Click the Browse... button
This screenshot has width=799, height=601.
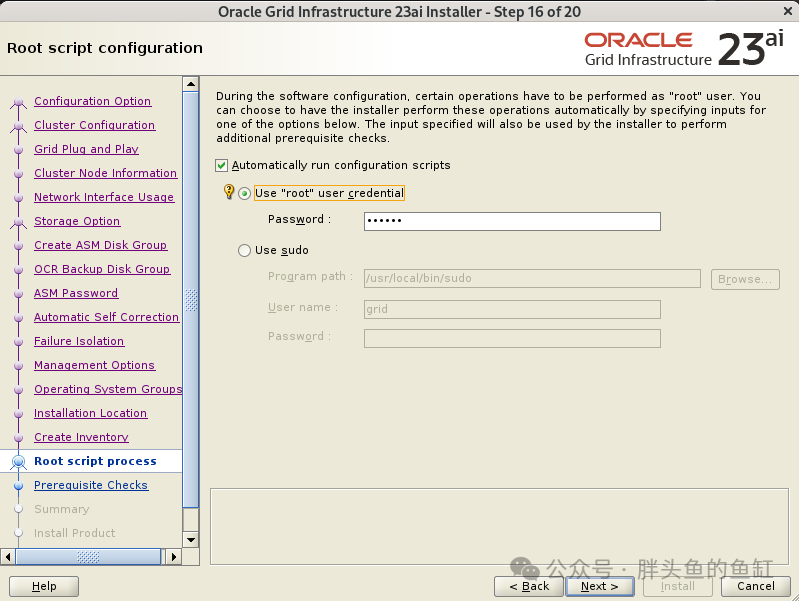coord(745,279)
